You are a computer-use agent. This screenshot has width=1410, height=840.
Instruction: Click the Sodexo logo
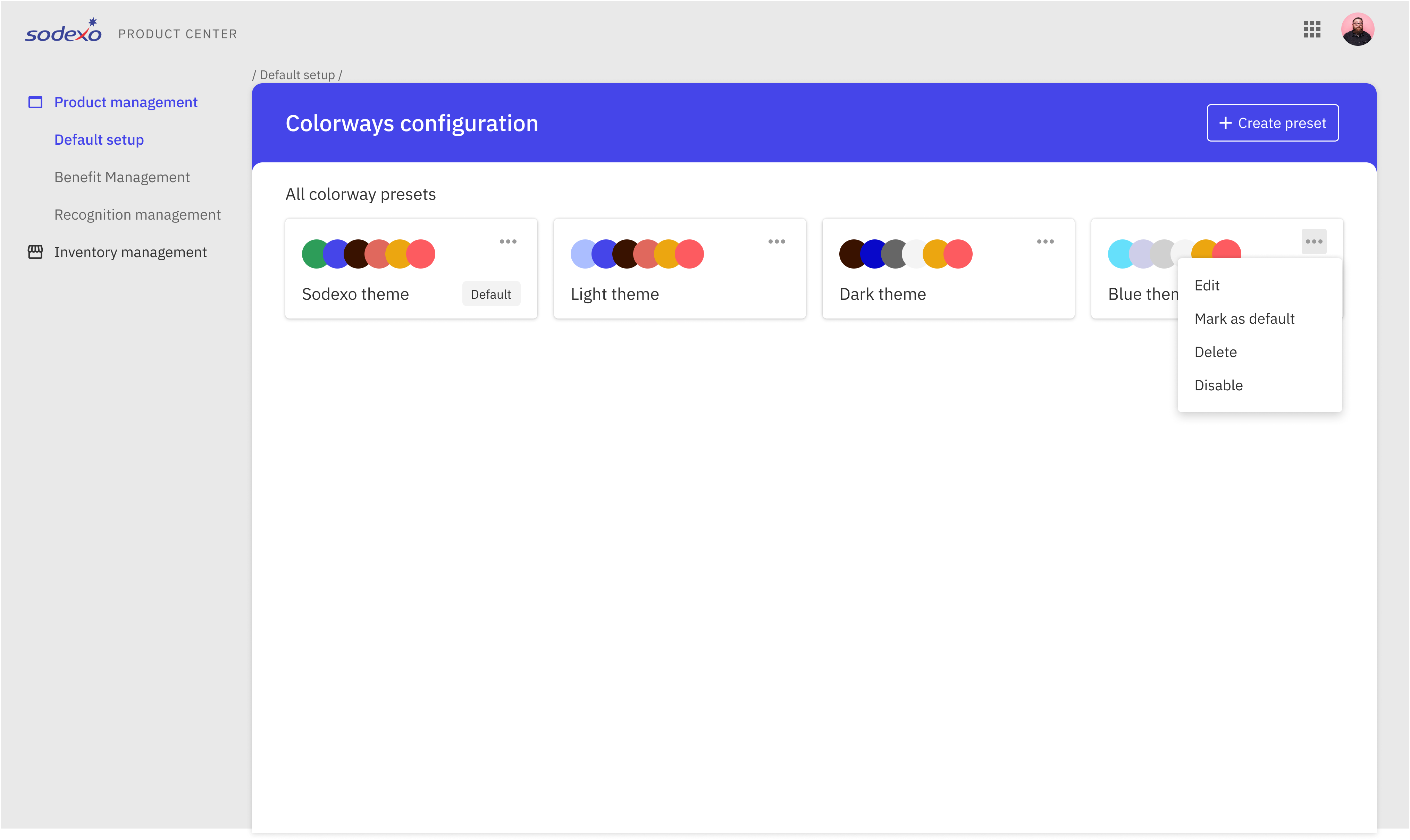(x=64, y=32)
